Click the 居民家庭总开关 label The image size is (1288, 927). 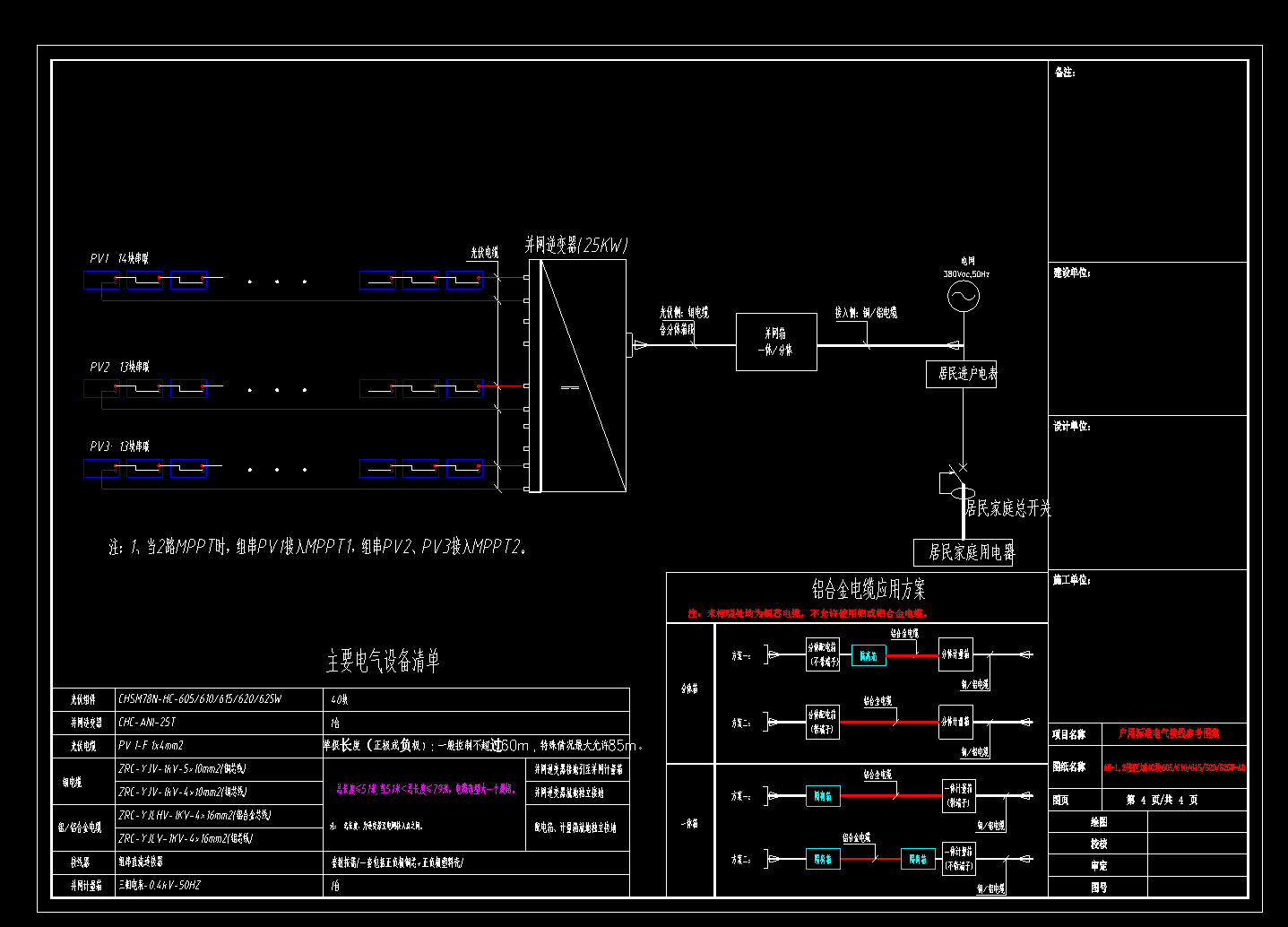click(x=1008, y=508)
